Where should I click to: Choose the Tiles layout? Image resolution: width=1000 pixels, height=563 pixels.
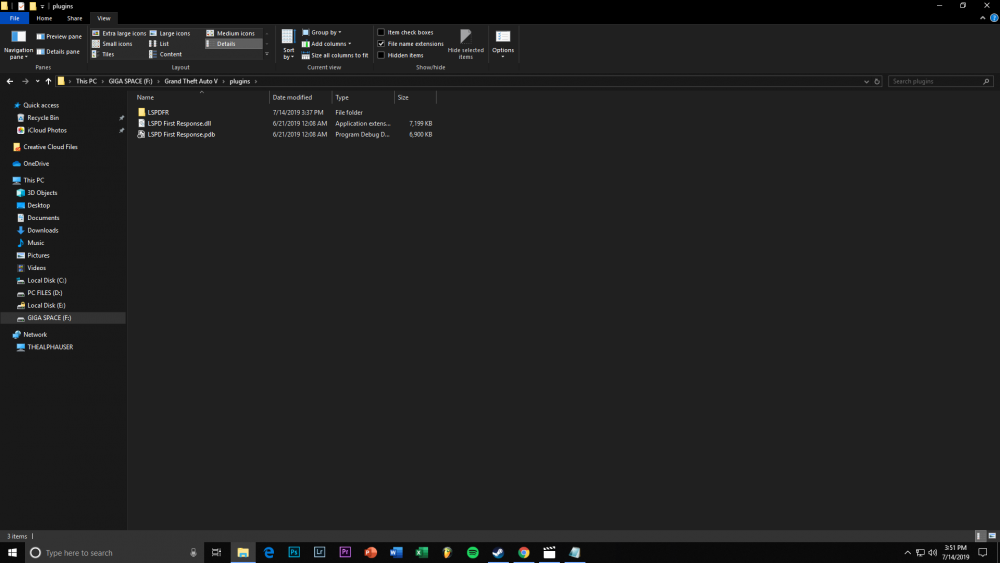coord(103,54)
